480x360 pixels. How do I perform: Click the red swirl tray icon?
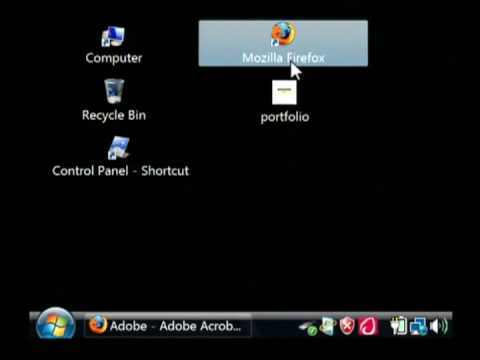point(368,326)
